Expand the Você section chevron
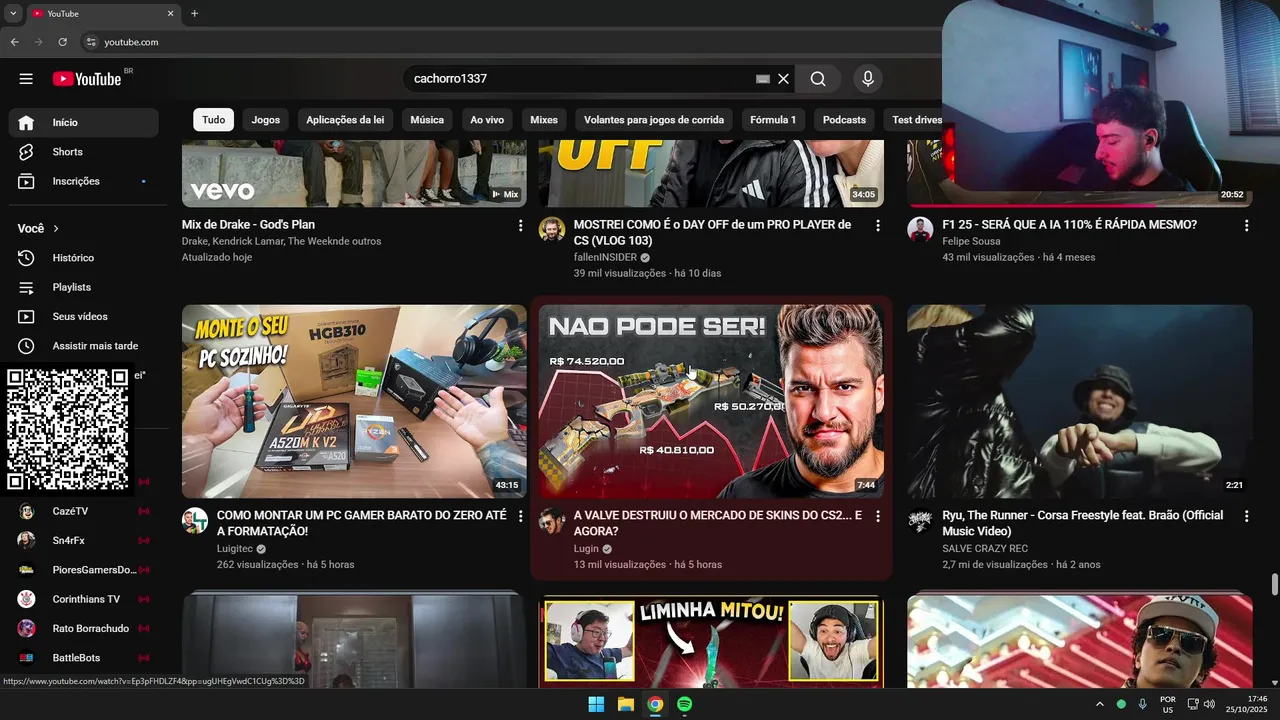Screen dimensions: 1280x720 tap(56, 229)
